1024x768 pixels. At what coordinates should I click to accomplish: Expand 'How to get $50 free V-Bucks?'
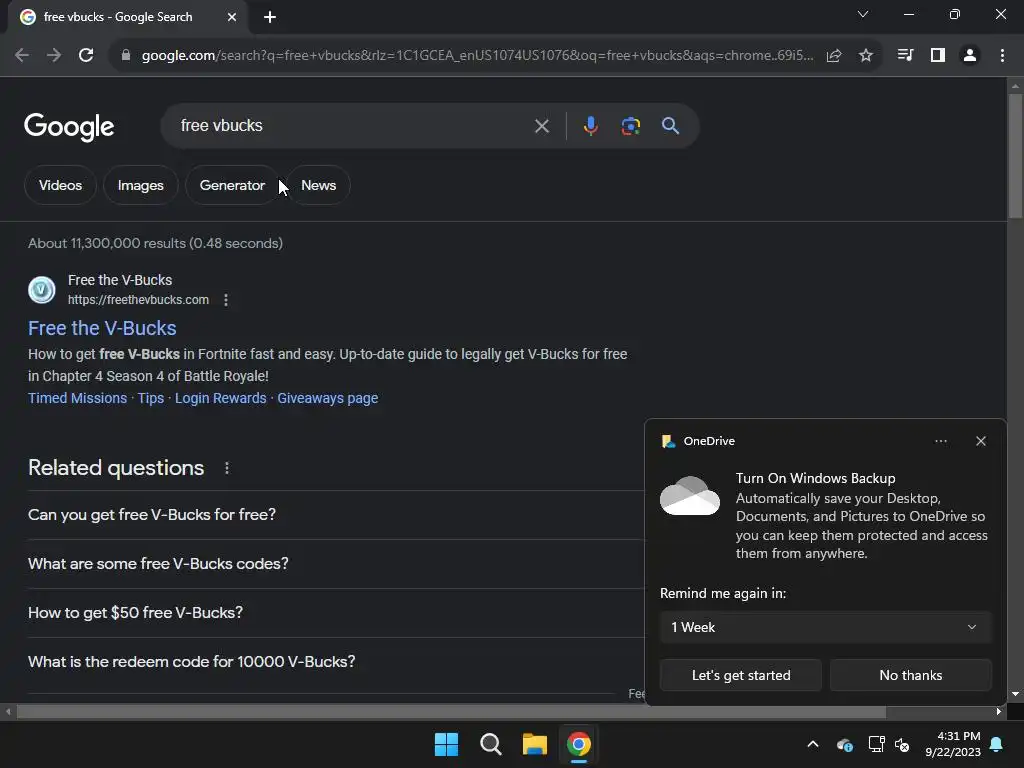[336, 613]
